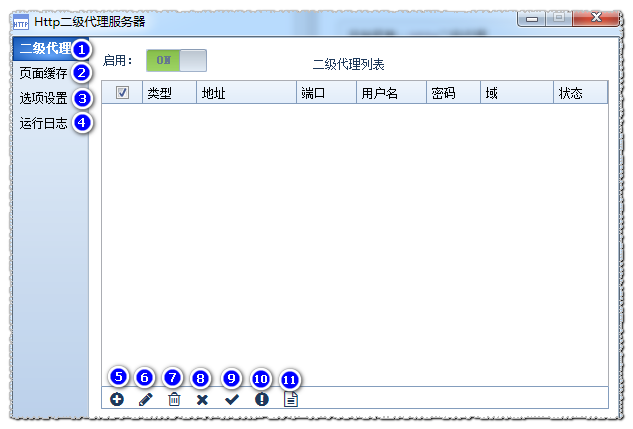Toggle the 启用 ON switch
Viewport: 633px width, 429px height.
[x=176, y=61]
